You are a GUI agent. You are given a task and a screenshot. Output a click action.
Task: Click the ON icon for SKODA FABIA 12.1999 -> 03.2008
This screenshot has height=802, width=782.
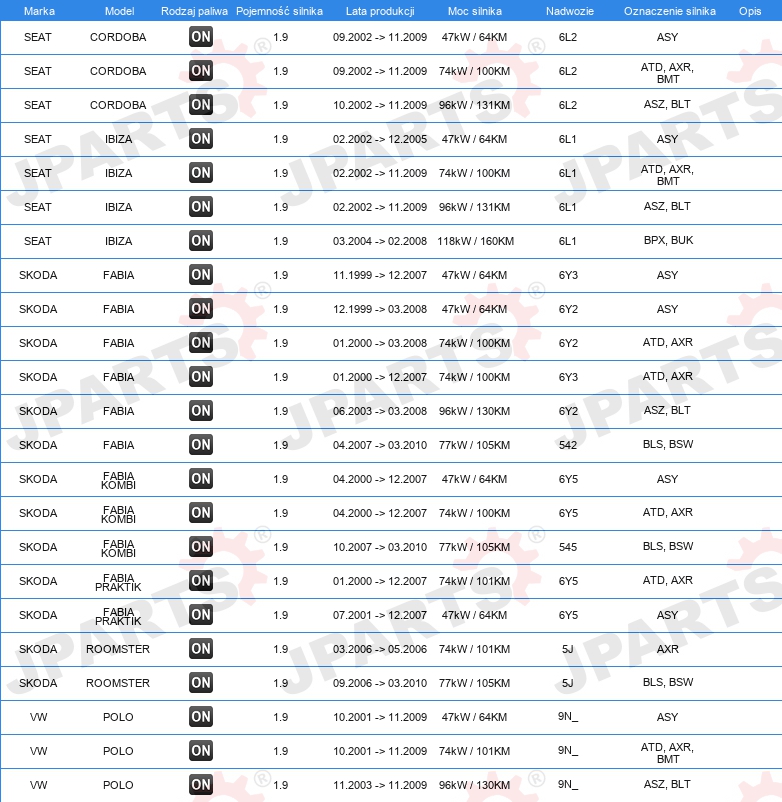[200, 309]
